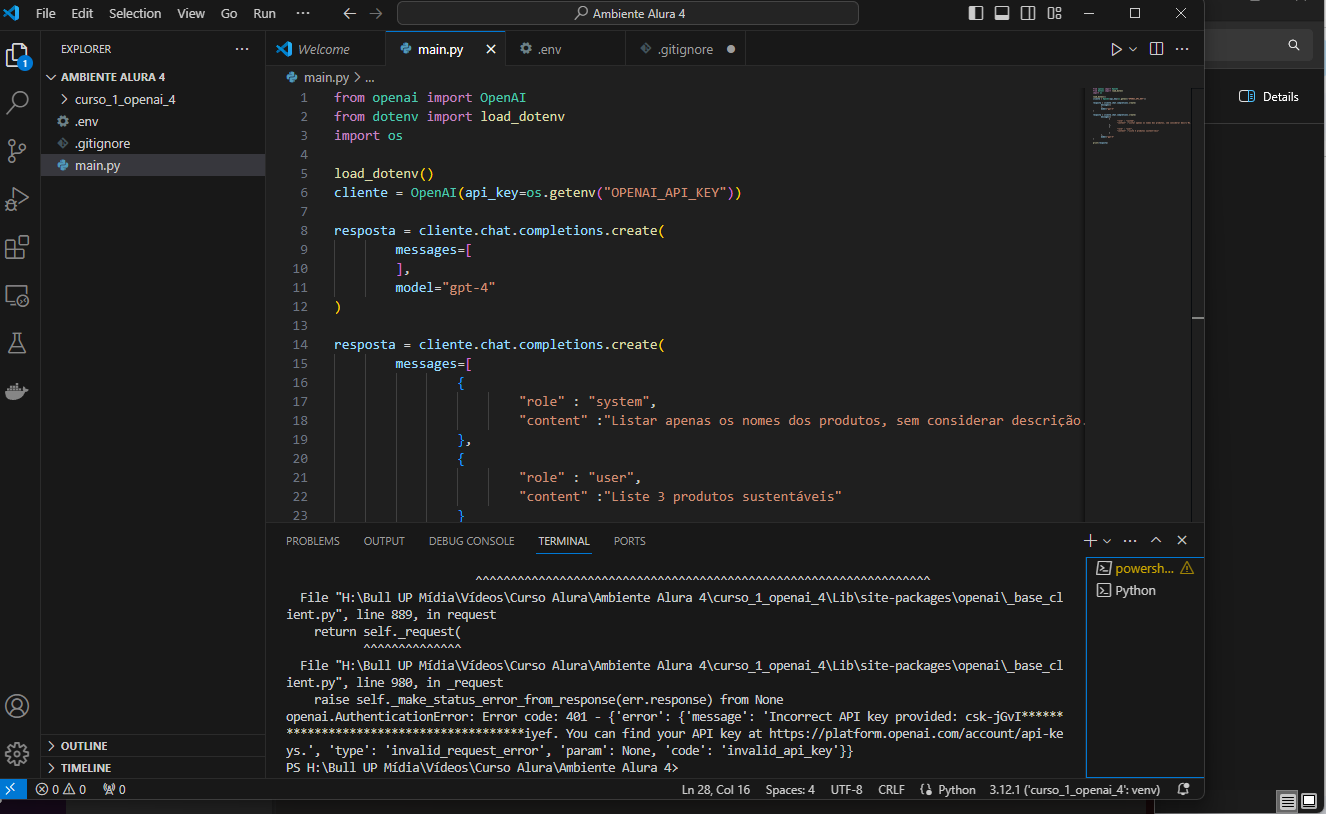The image size is (1326, 814).
Task: Expand the OUTLINE section
Action: [153, 746]
